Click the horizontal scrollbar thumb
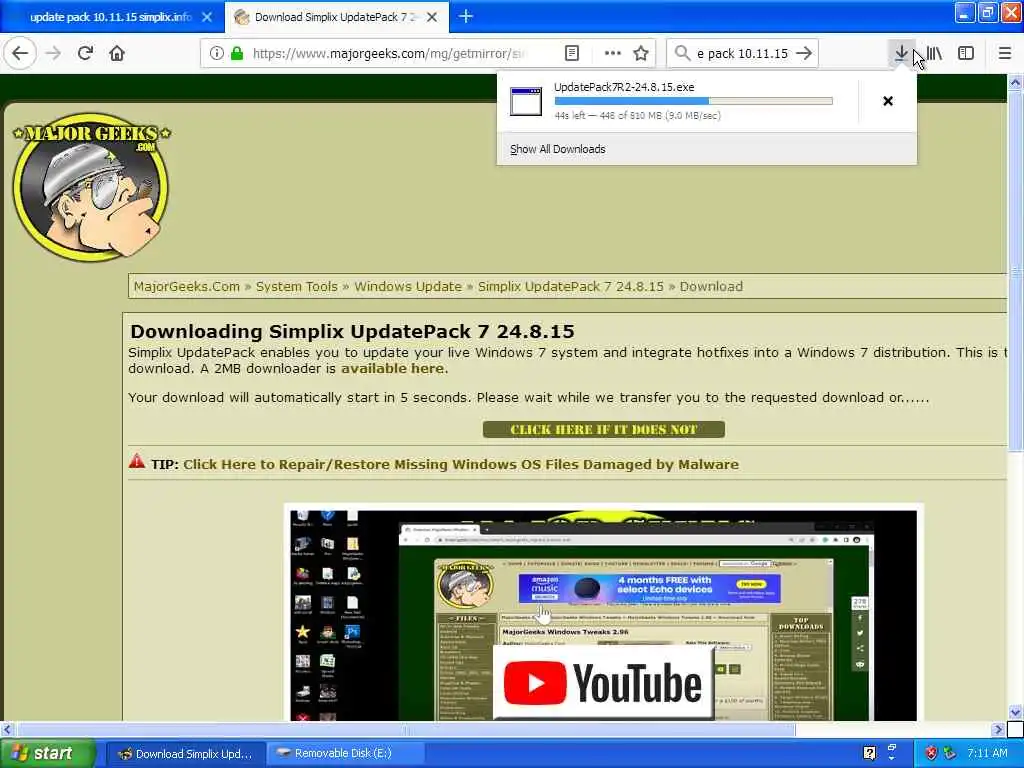The width and height of the screenshot is (1024, 768). (x=406, y=729)
